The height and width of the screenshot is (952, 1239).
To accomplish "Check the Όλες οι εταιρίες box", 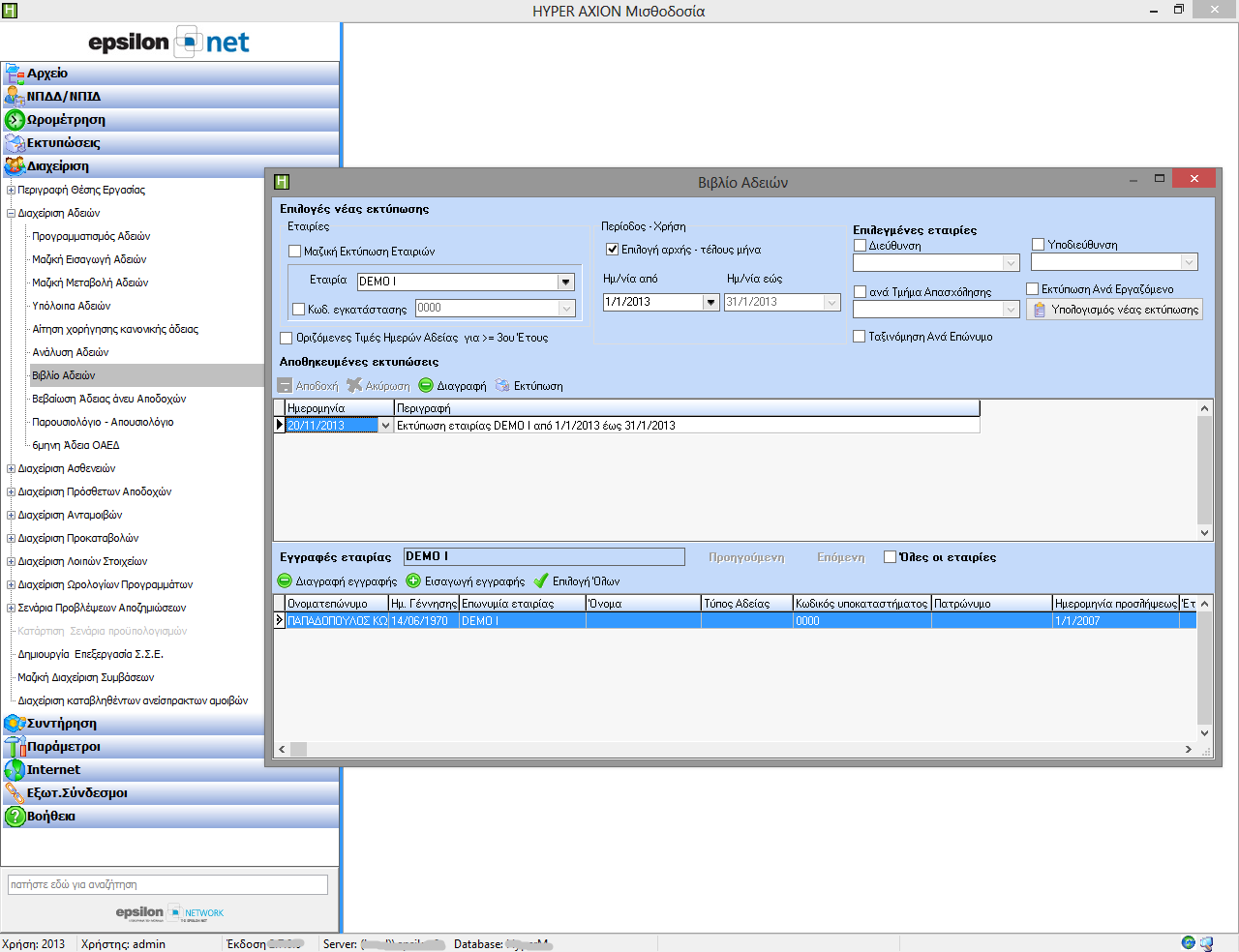I will coord(890,556).
